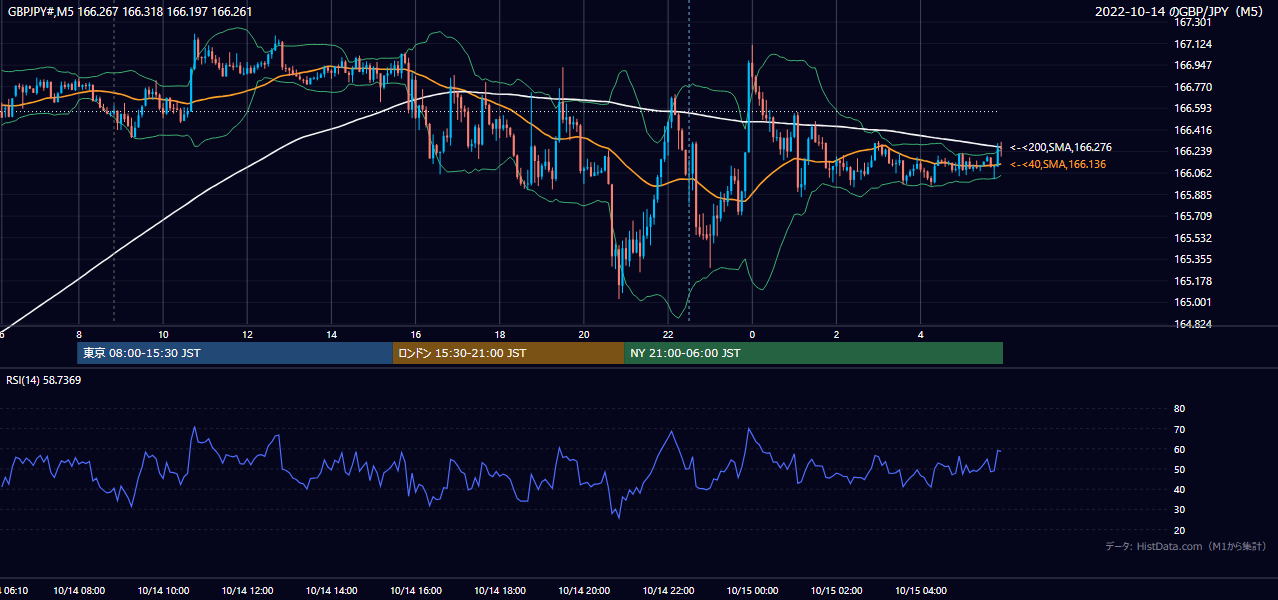Image resolution: width=1278 pixels, height=600 pixels.
Task: Click the 10/14 18:00 date label
Action: (499, 591)
